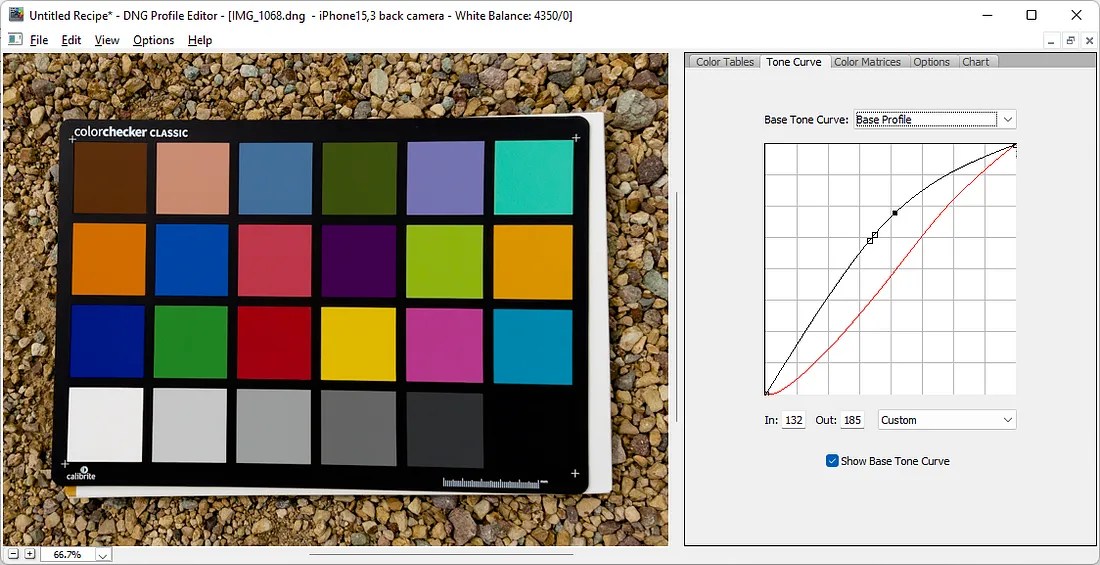The image size is (1100, 565).
Task: Select the filled black tone curve point
Action: click(x=894, y=213)
